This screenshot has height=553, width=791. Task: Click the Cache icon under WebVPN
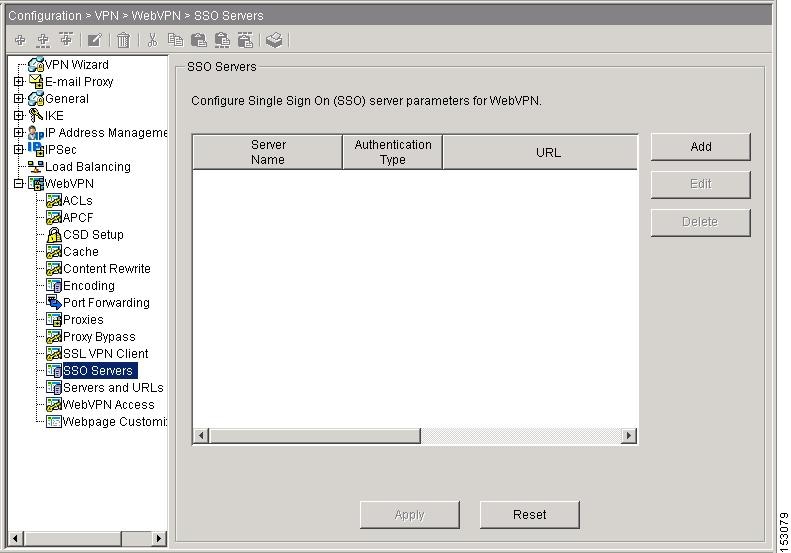(x=53, y=251)
